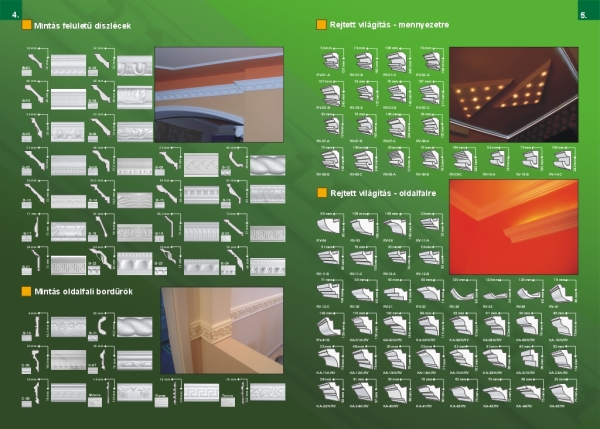
Task: Select the RV-11-A side wall profile
Action: coord(431,225)
